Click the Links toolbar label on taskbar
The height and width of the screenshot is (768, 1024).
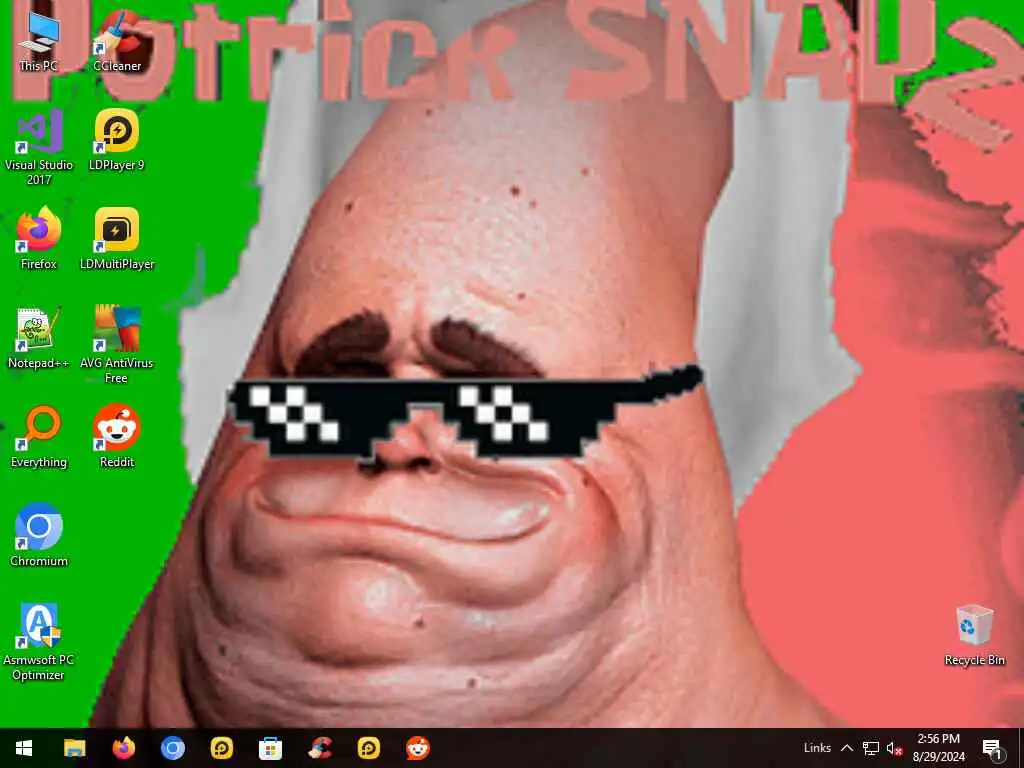click(817, 748)
